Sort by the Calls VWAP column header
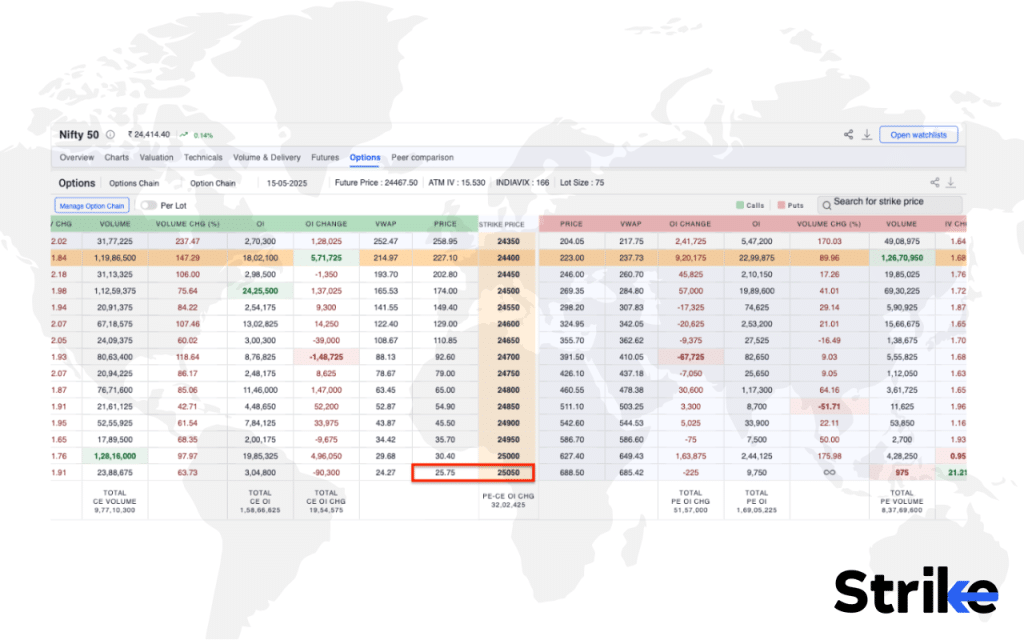 385,224
